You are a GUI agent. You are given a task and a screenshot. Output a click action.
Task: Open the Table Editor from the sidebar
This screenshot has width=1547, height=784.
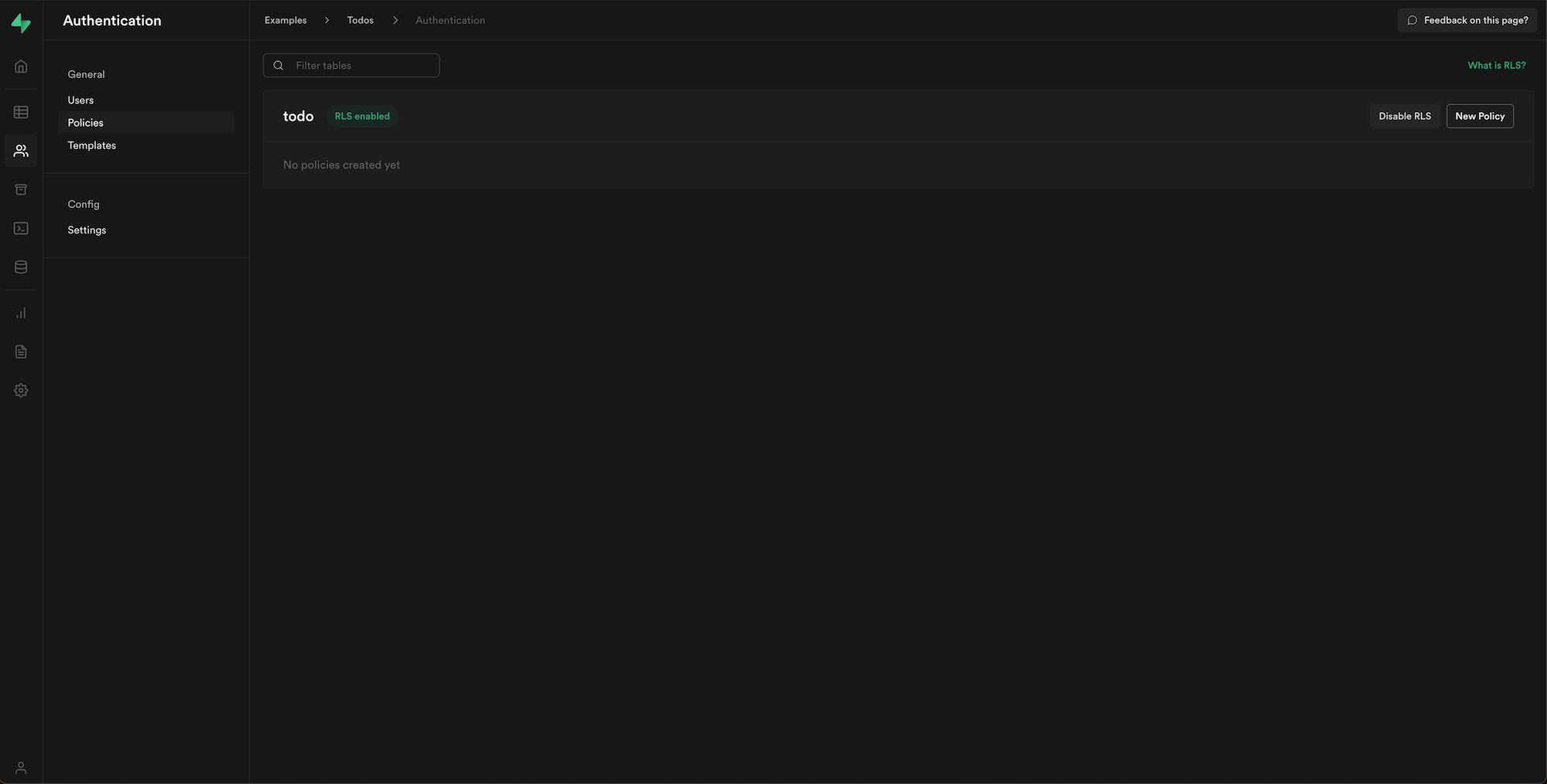(20, 111)
